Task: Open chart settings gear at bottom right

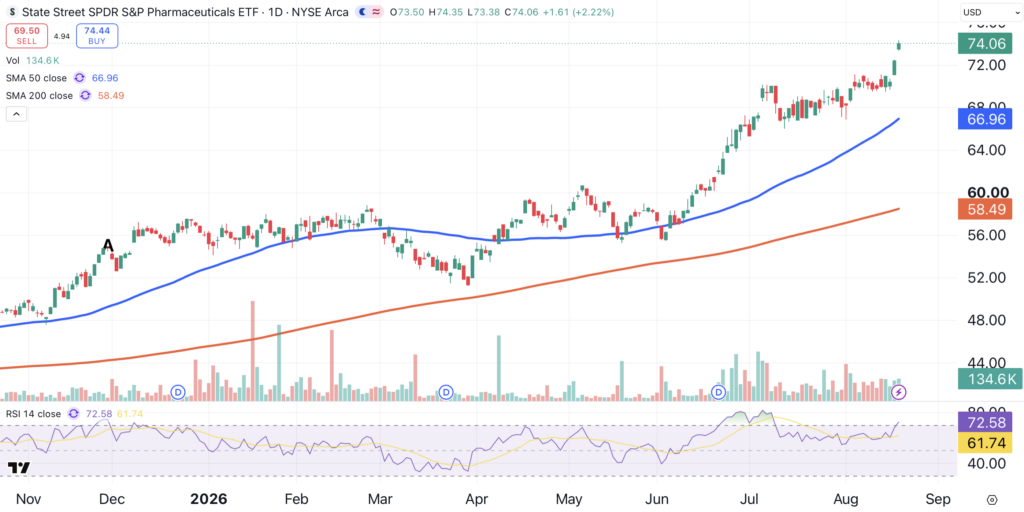Action: point(991,499)
